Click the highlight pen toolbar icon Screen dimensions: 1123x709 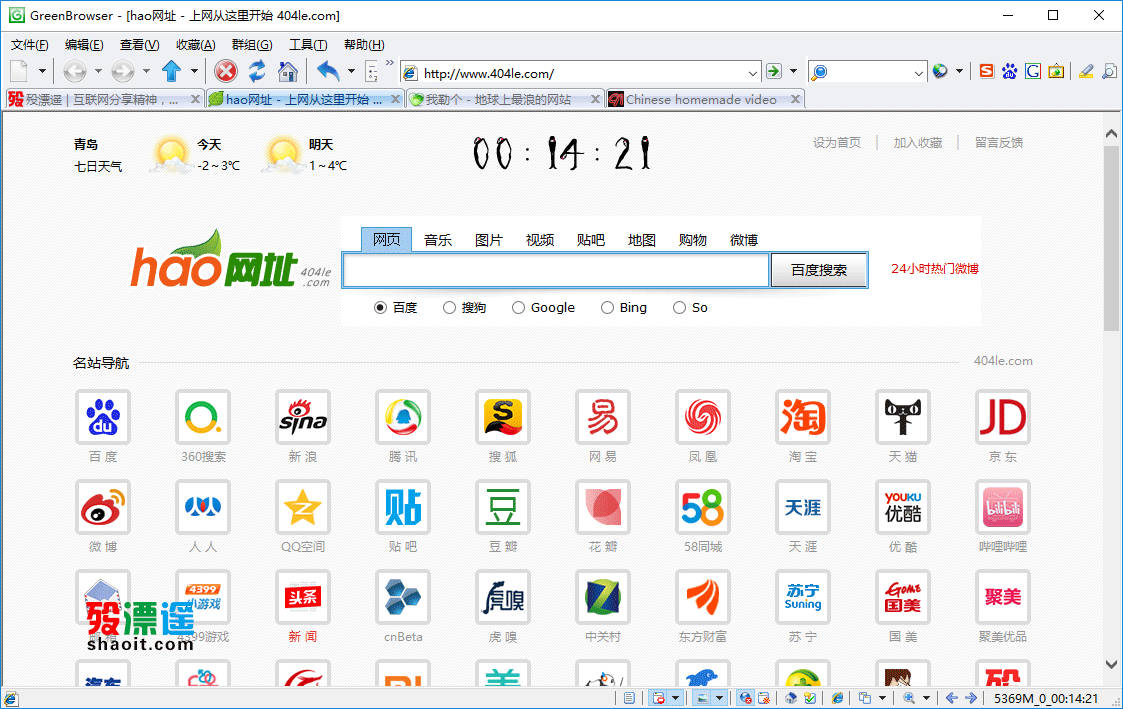tap(1086, 71)
